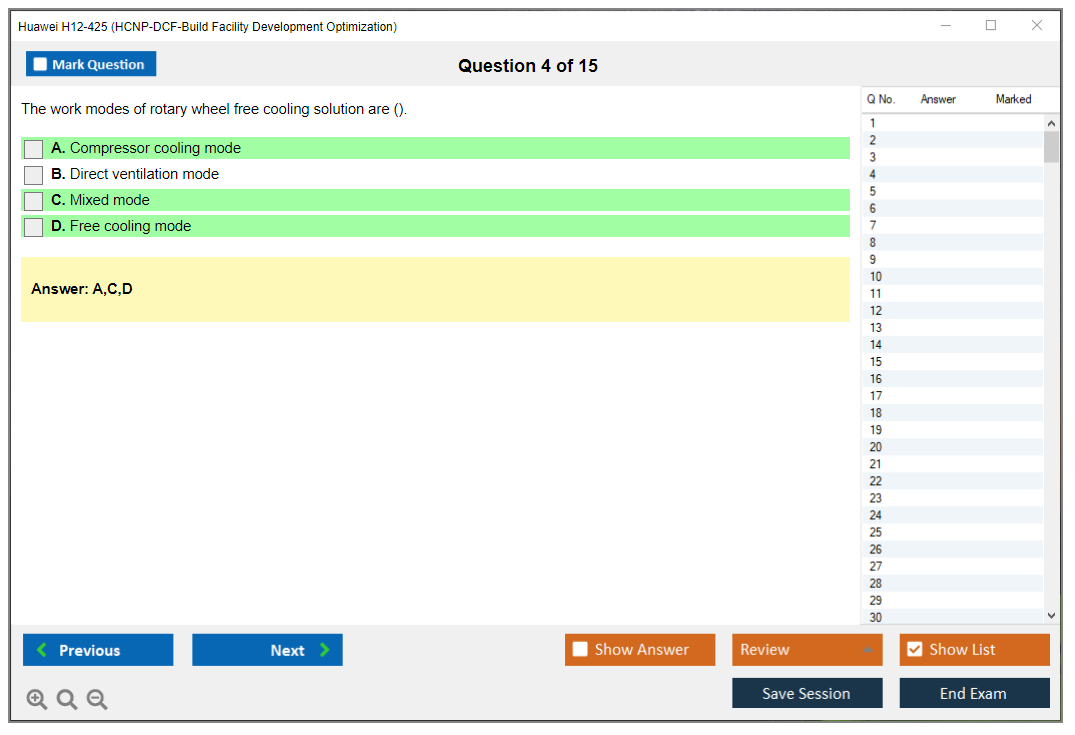Open the Review dropdown menu
The width and height of the screenshot is (1075, 735).
pyautogui.click(x=866, y=650)
